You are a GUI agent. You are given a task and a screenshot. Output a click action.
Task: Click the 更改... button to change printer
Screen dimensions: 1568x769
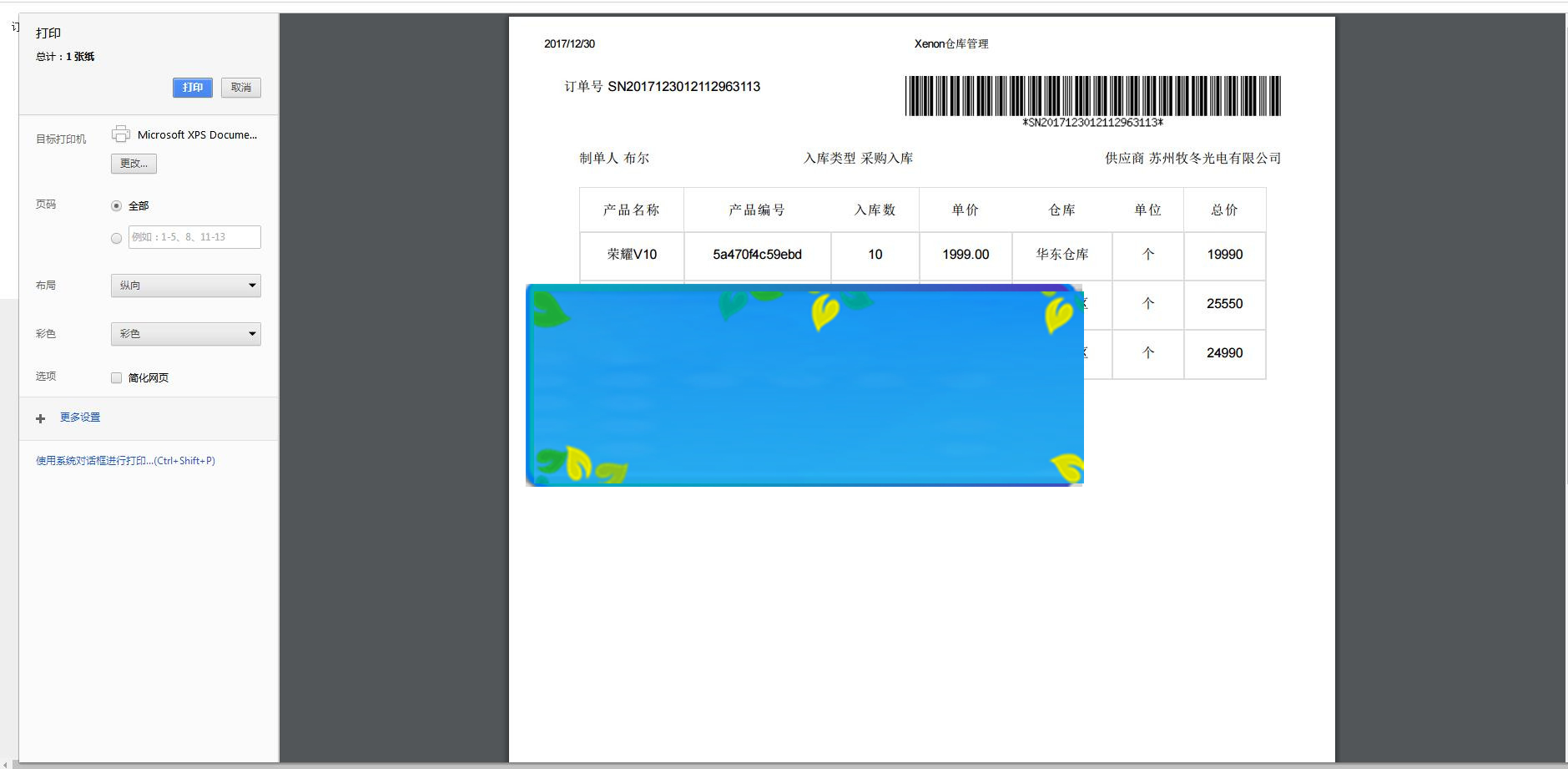[134, 163]
